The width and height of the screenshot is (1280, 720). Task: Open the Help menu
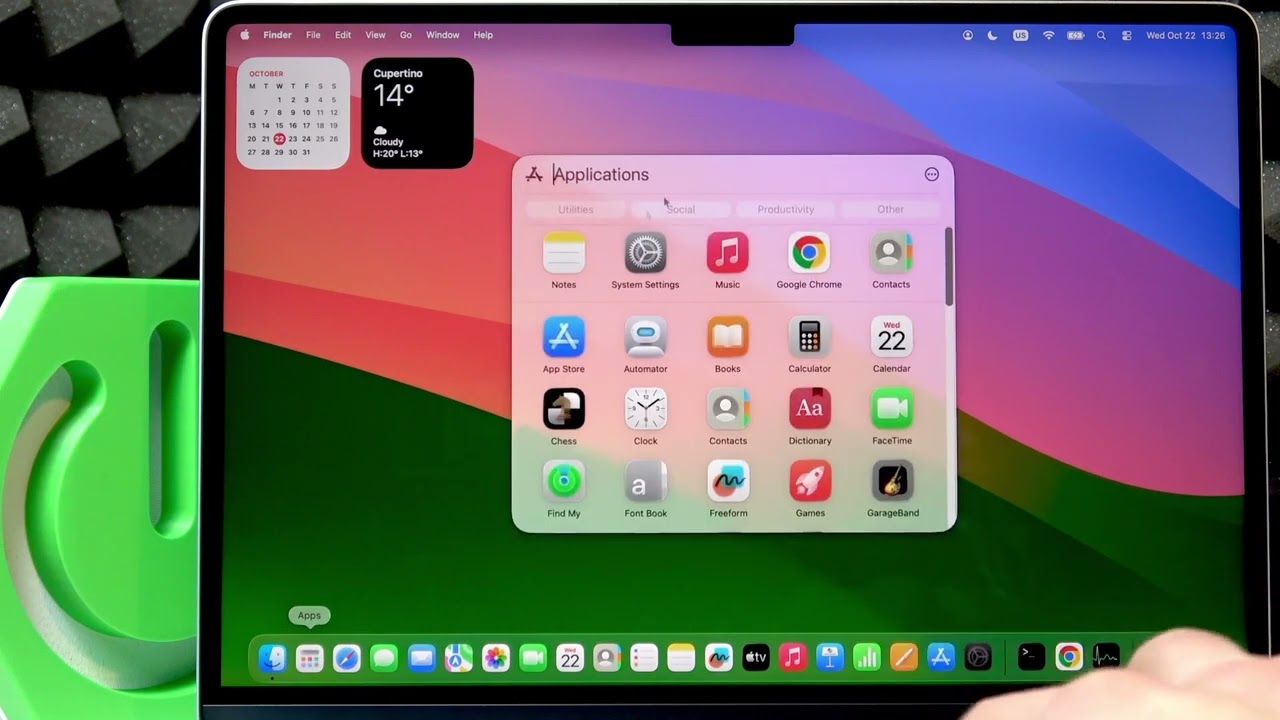(x=483, y=35)
